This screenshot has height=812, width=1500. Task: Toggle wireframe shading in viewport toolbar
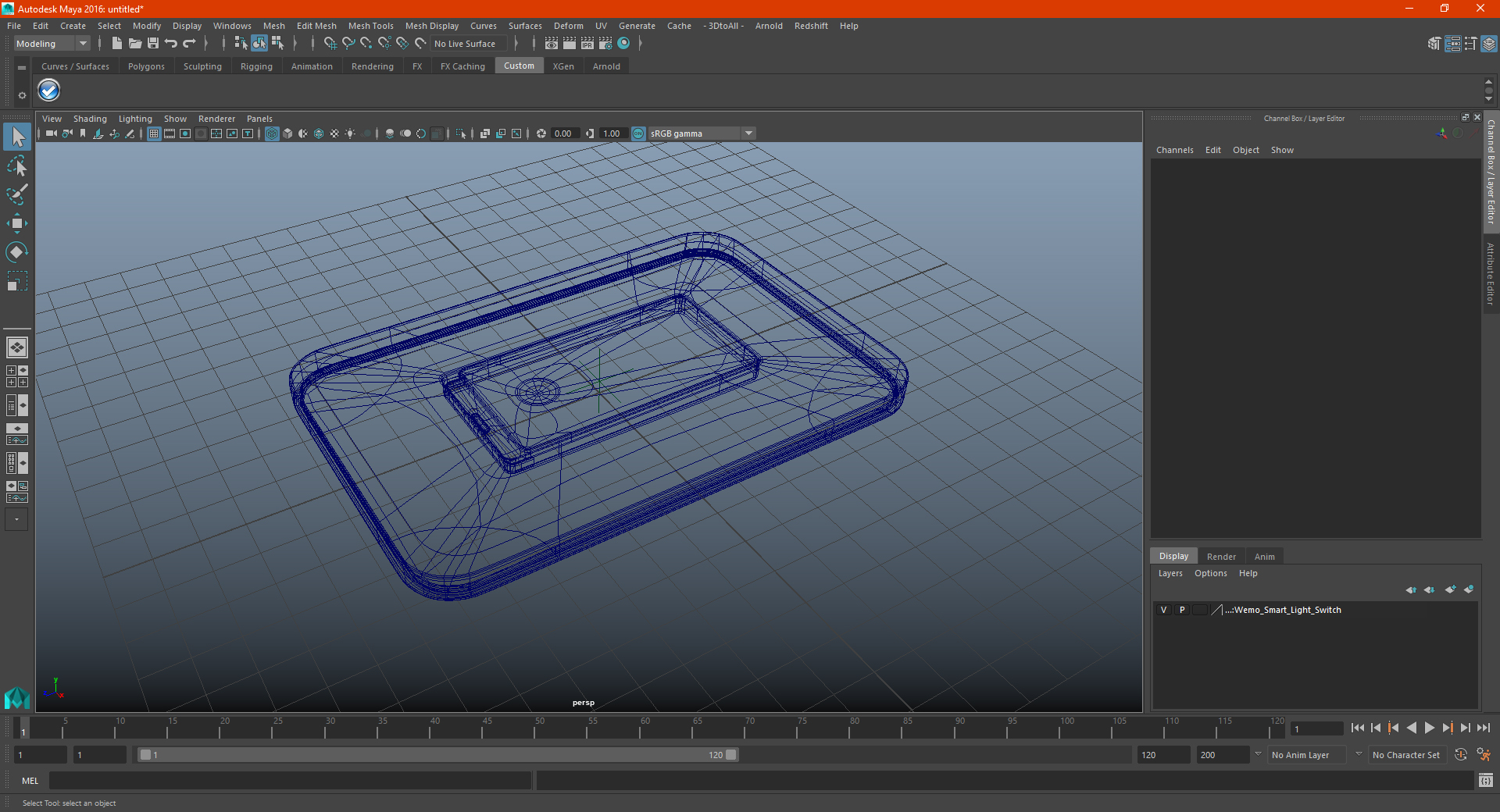pos(272,134)
